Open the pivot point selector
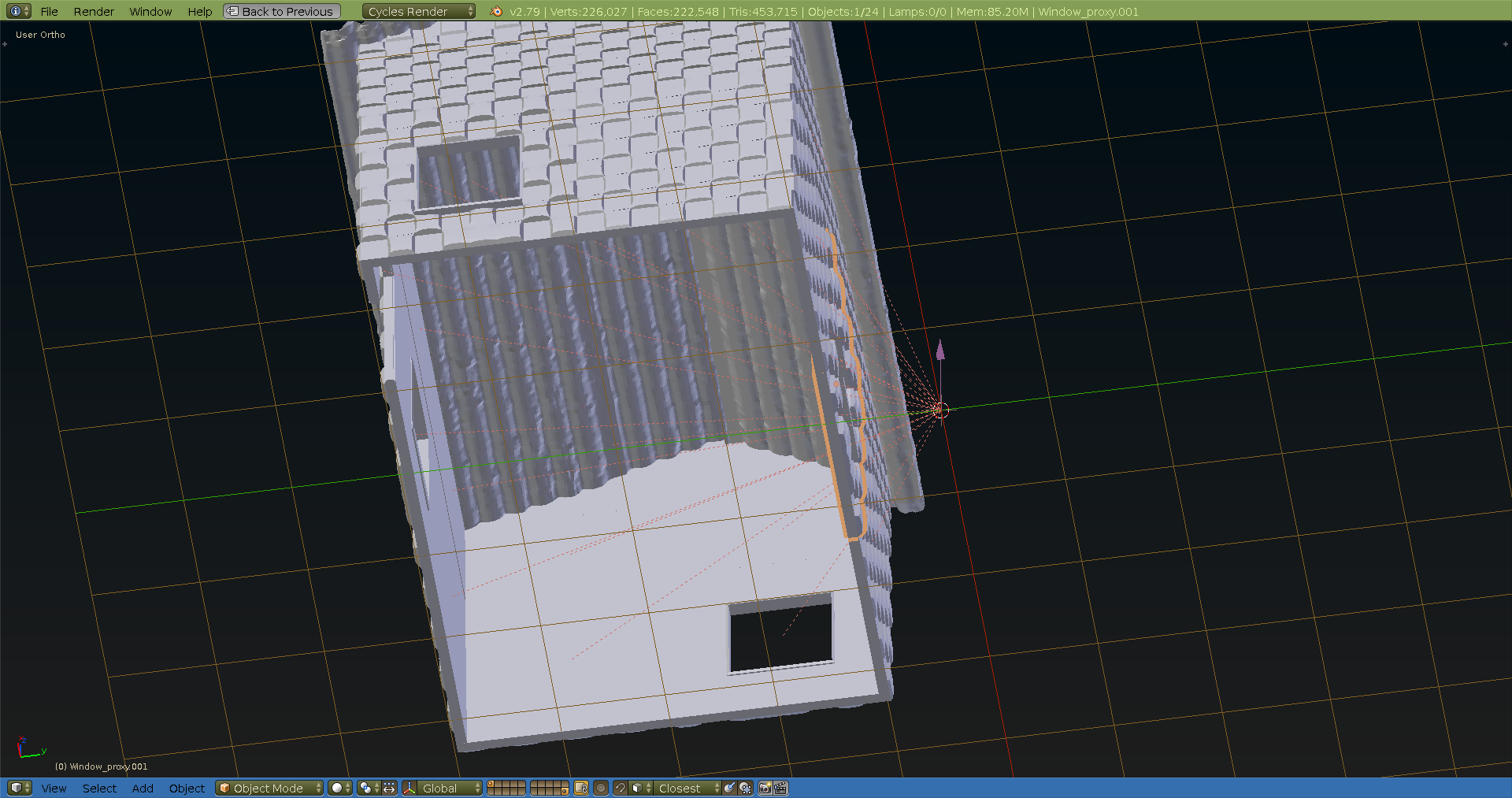The image size is (1512, 798). tap(369, 788)
